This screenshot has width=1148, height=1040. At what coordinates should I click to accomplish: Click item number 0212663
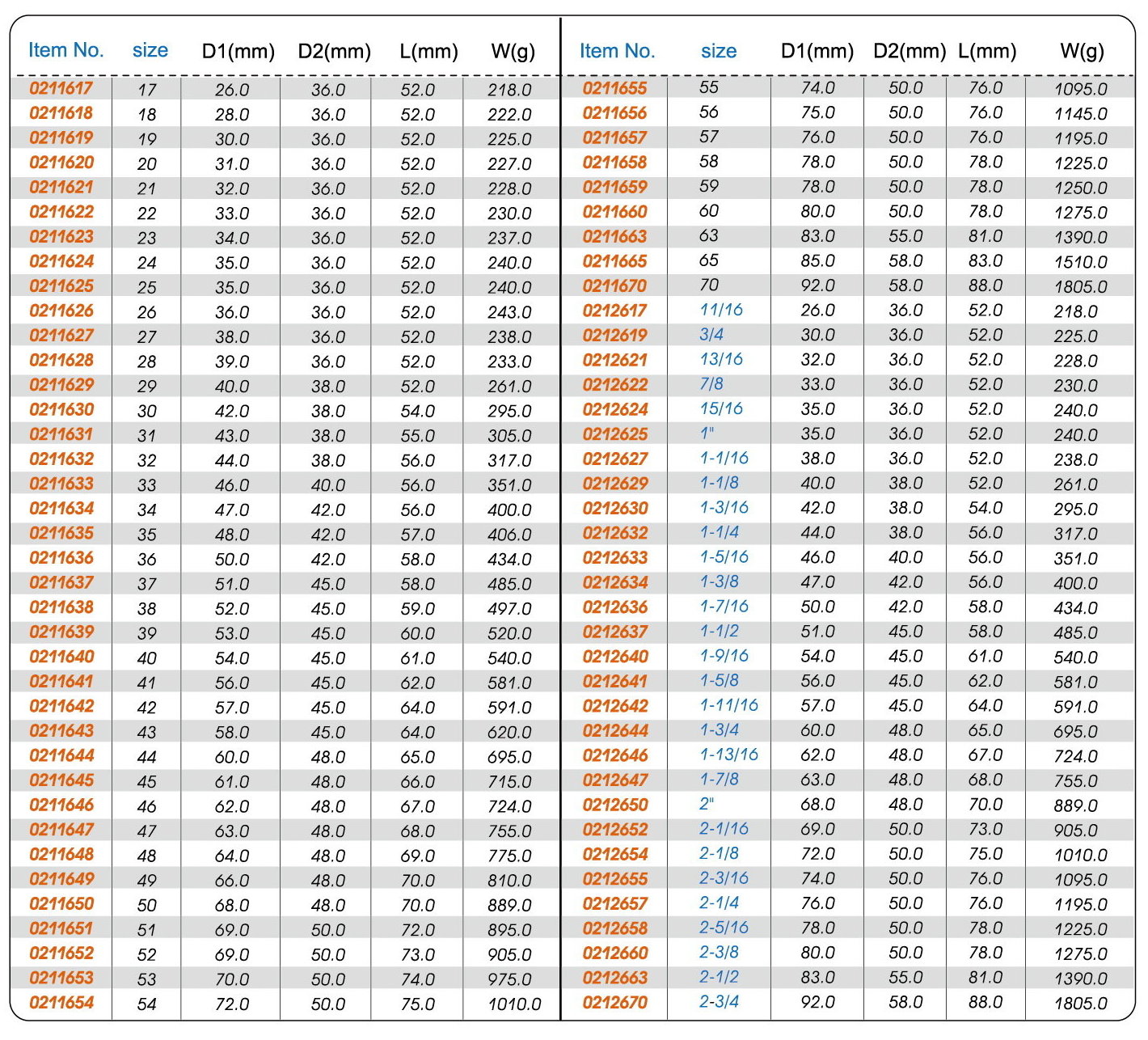click(615, 978)
